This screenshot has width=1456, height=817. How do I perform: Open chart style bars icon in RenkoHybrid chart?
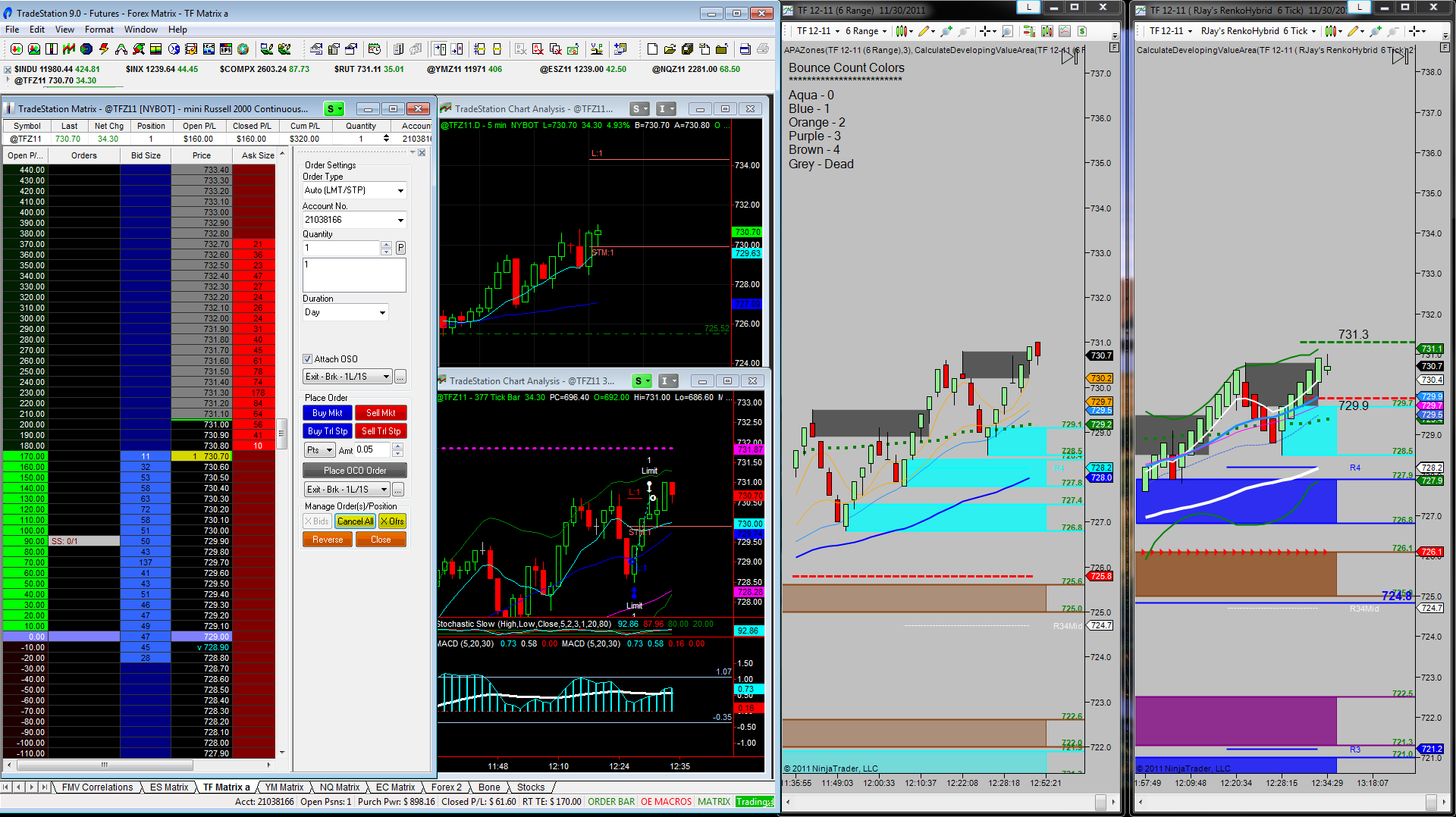pyautogui.click(x=1330, y=31)
